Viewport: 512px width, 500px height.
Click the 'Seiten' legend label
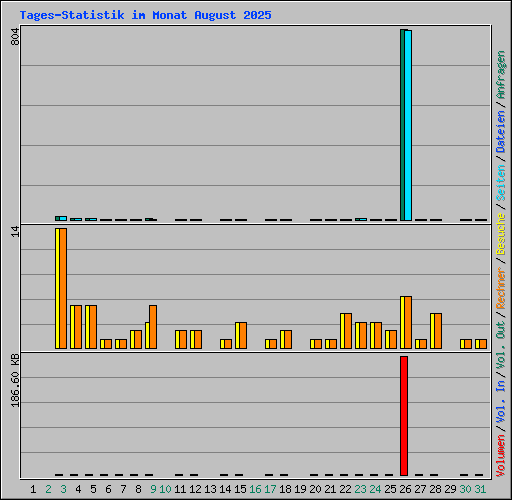tap(501, 183)
